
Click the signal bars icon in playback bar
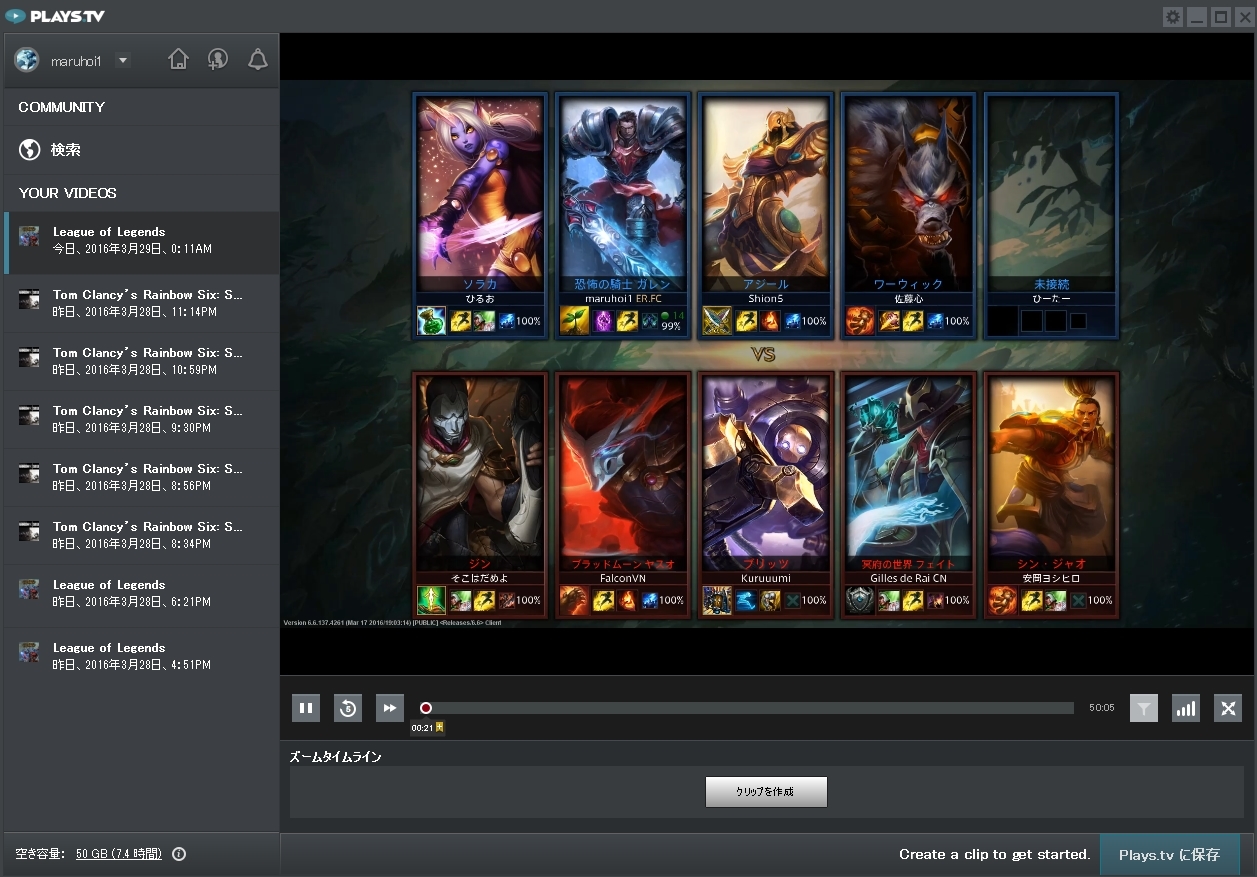click(1186, 708)
